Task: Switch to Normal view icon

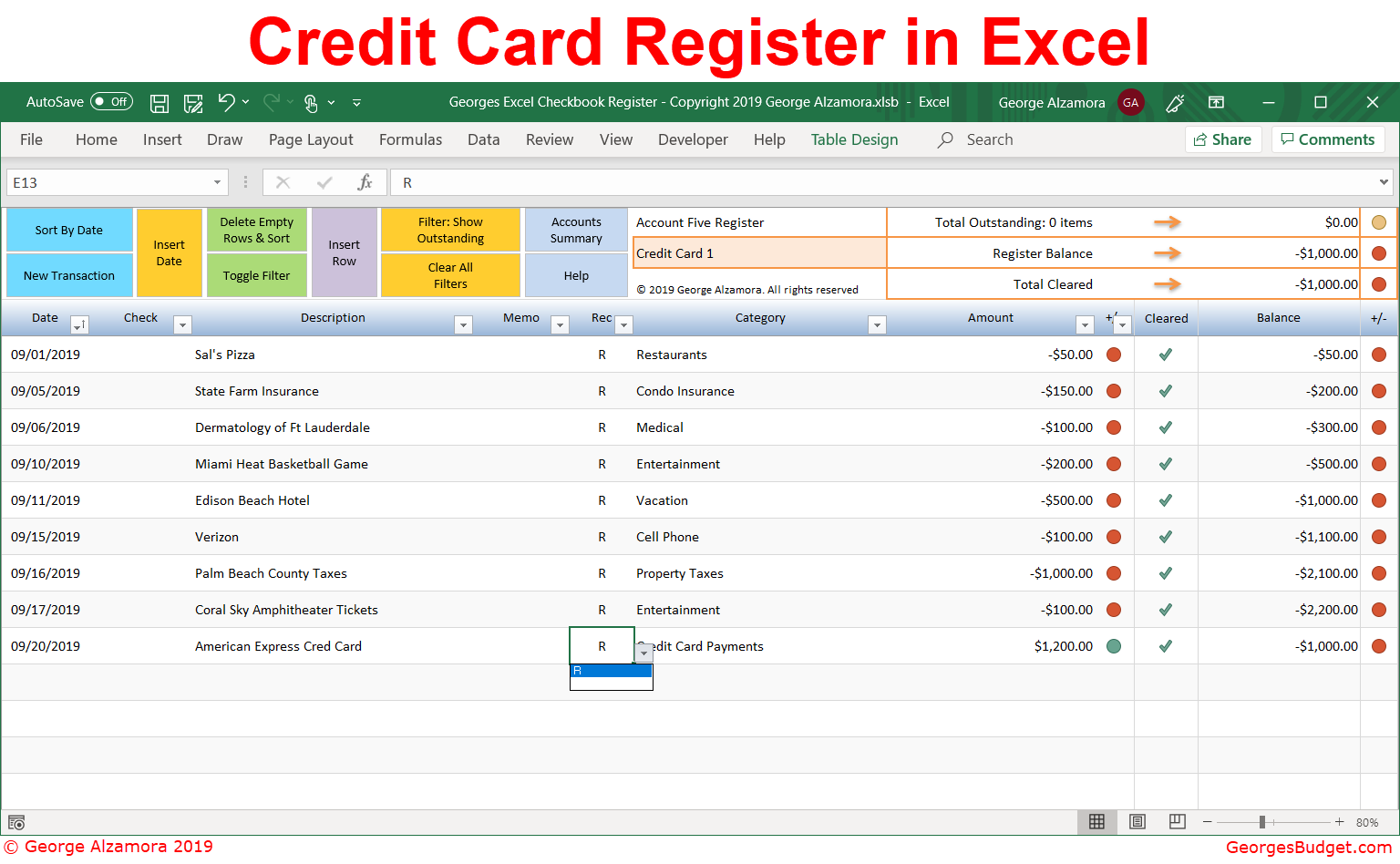Action: pos(1096,822)
